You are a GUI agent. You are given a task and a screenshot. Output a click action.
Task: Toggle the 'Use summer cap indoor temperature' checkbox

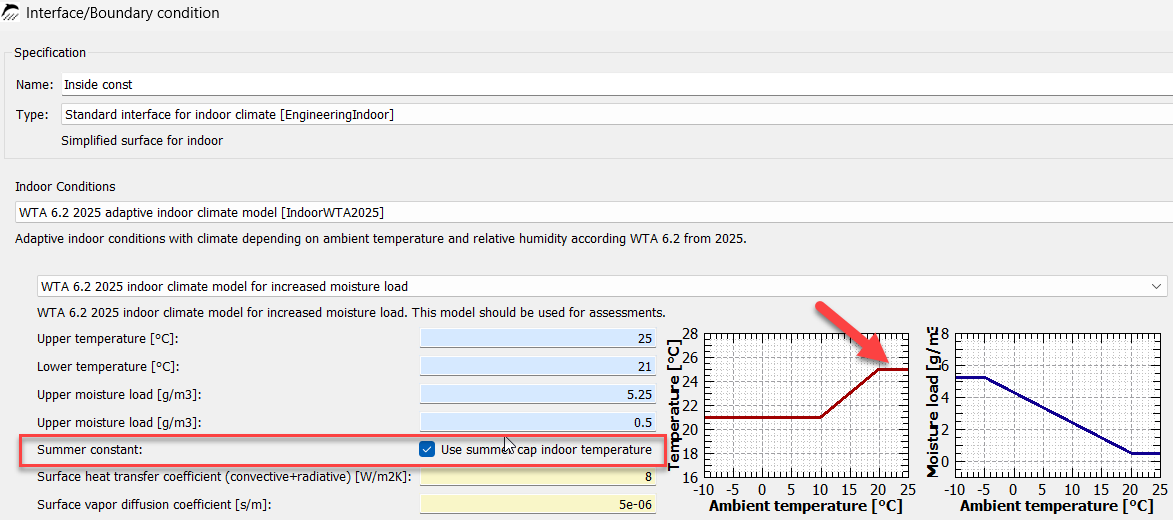tap(427, 449)
